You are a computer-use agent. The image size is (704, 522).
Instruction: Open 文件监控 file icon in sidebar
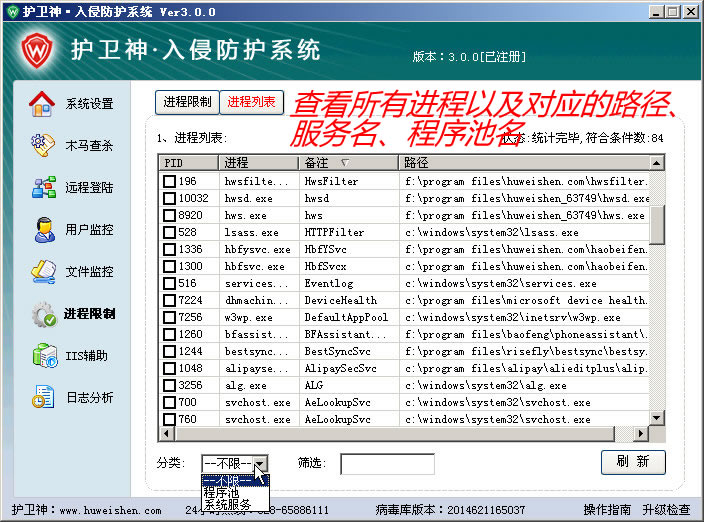(x=44, y=272)
